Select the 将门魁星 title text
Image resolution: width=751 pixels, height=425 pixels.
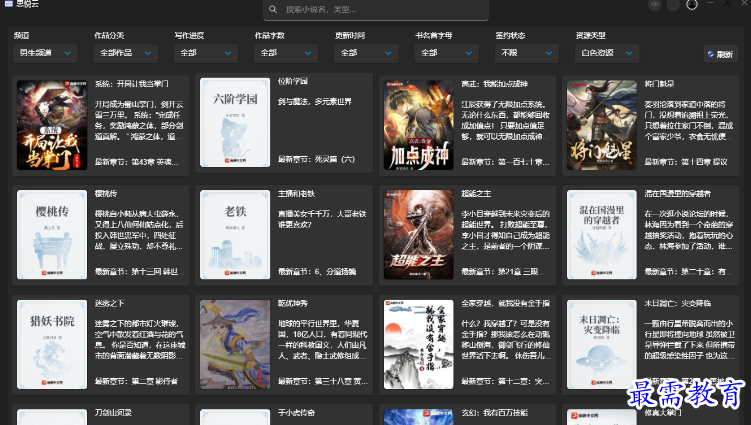659,84
